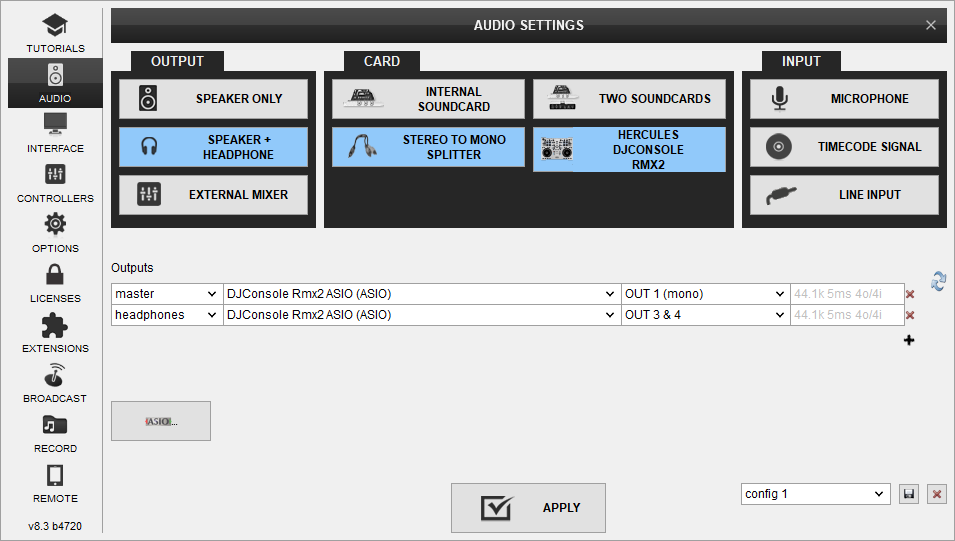Remove the master output row

(x=910, y=294)
